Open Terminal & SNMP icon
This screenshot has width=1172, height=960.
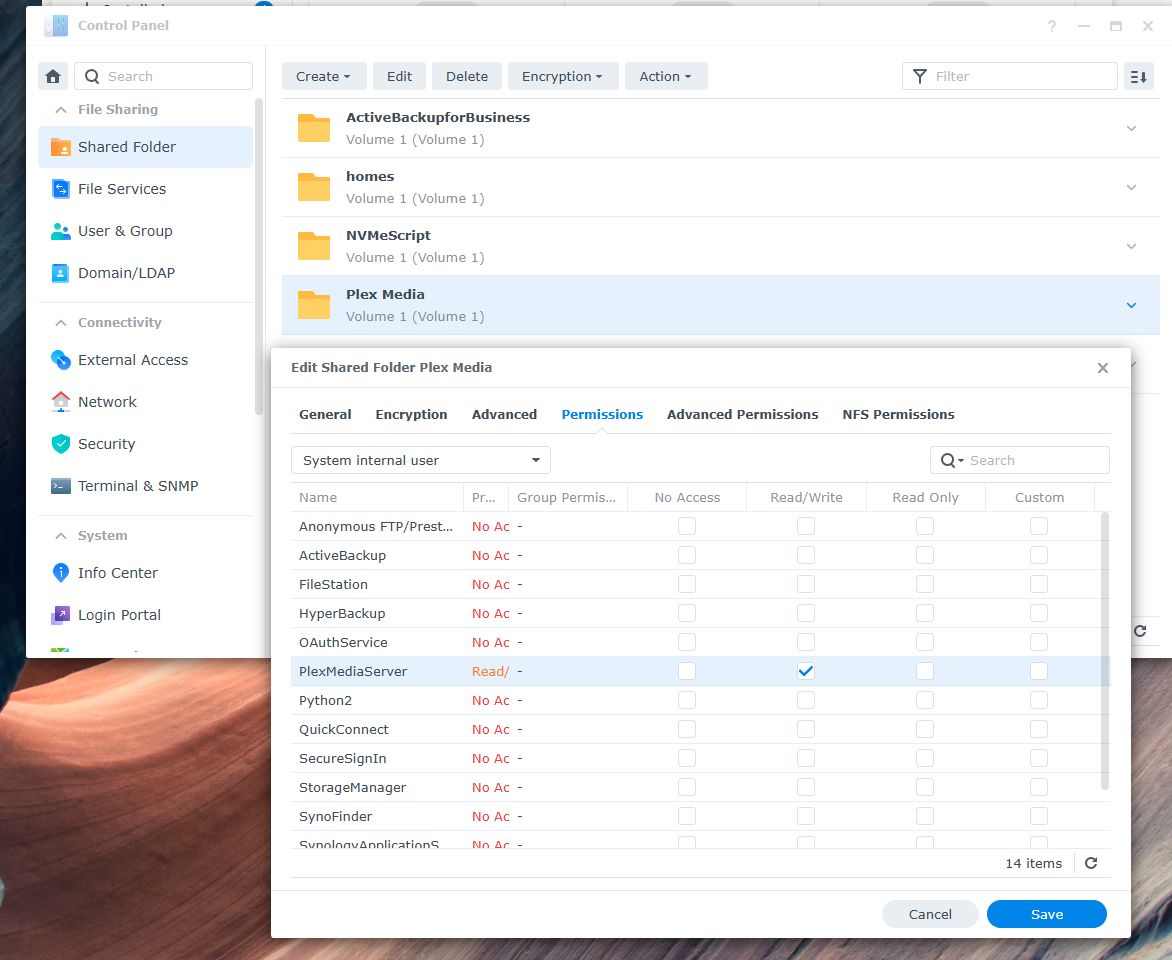pos(61,486)
